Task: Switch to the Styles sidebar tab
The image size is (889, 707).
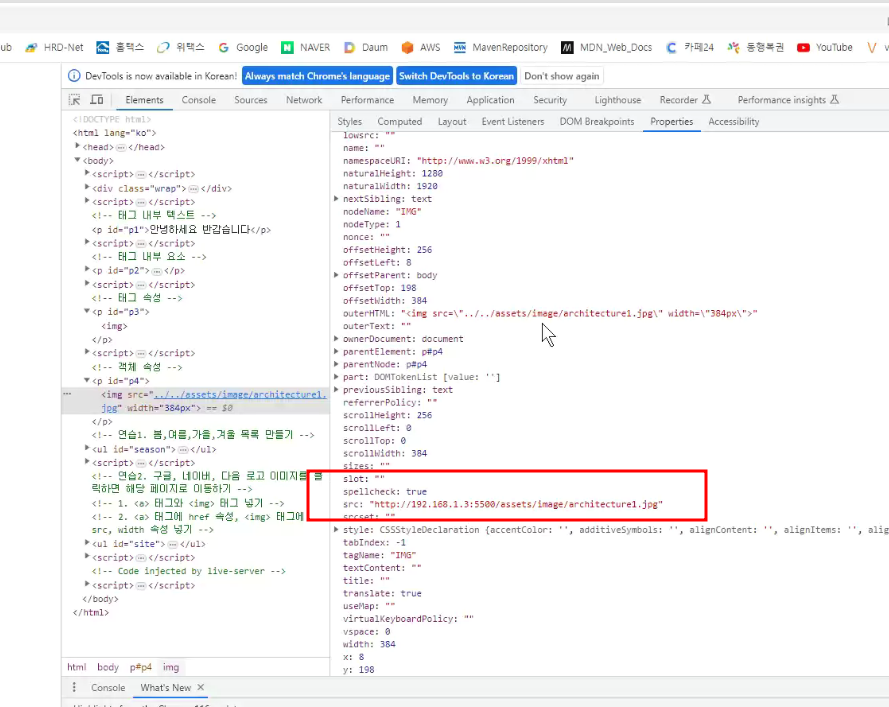Action: coord(349,121)
